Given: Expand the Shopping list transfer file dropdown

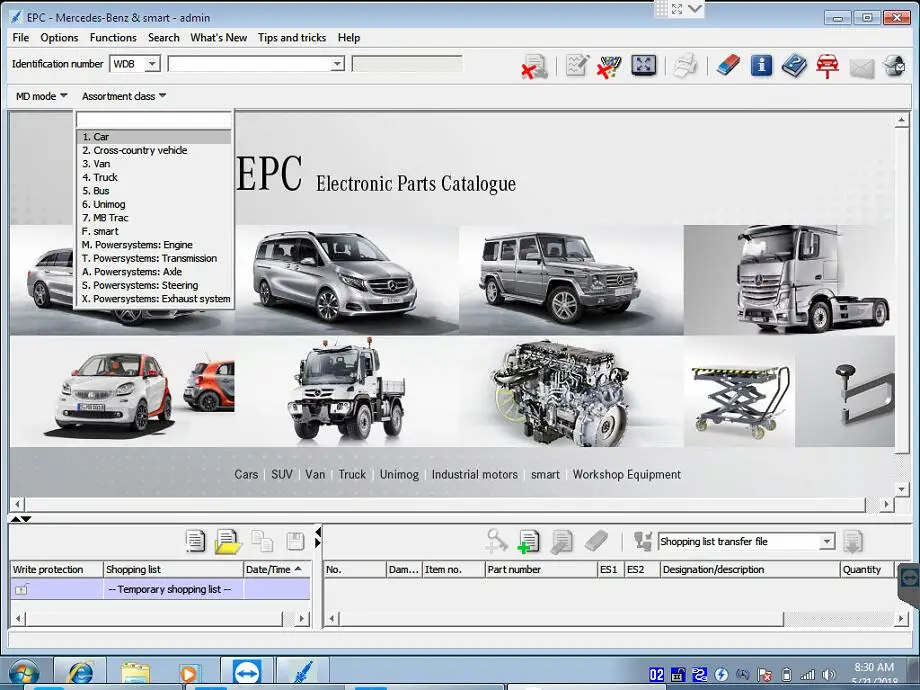Looking at the screenshot, I should pos(827,542).
